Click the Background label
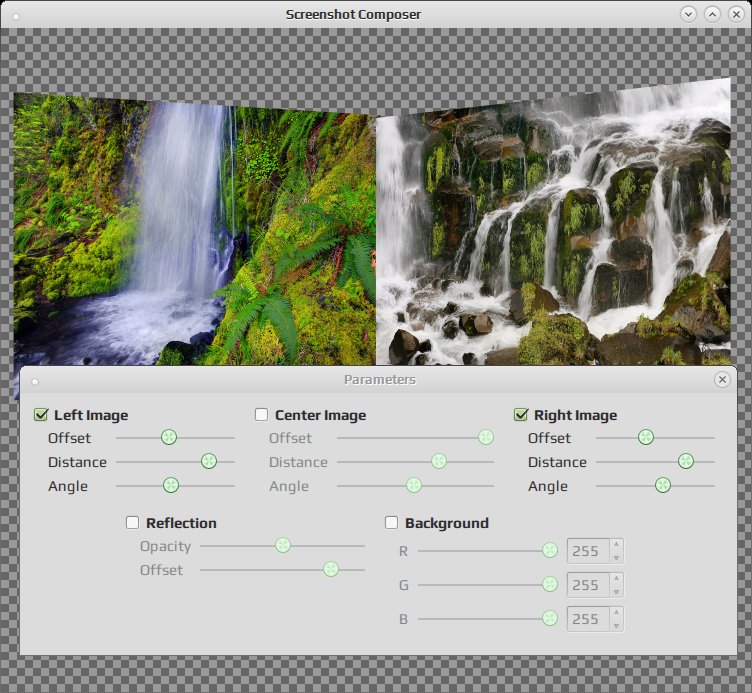This screenshot has height=693, width=752. pos(447,523)
